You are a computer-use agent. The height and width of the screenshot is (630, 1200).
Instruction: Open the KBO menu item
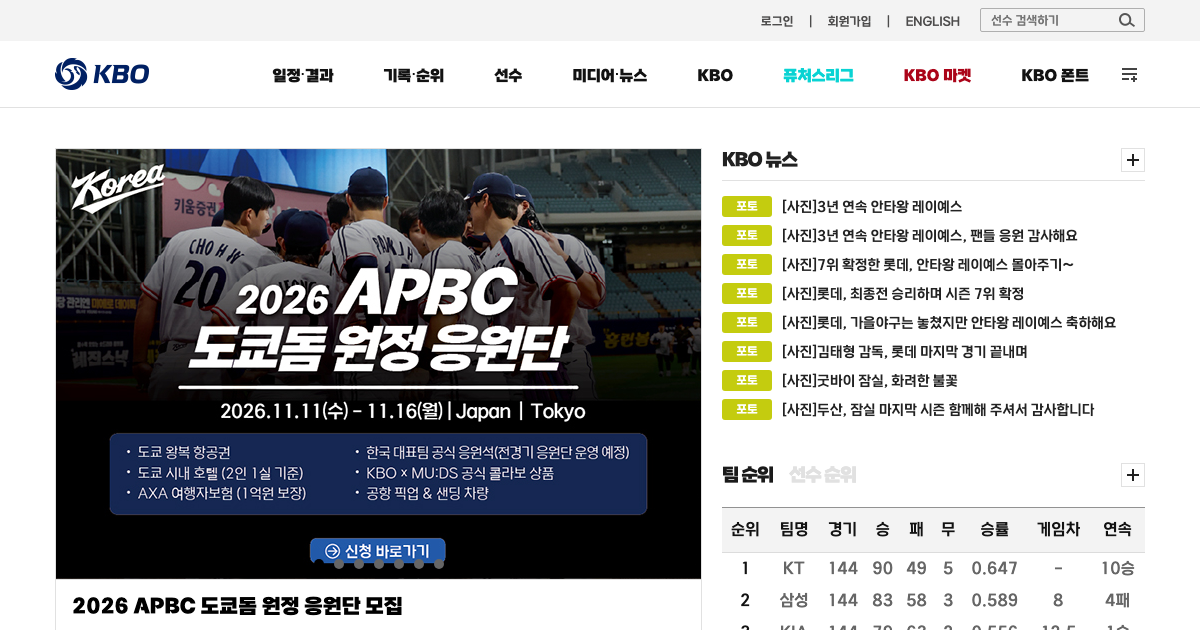(x=715, y=75)
